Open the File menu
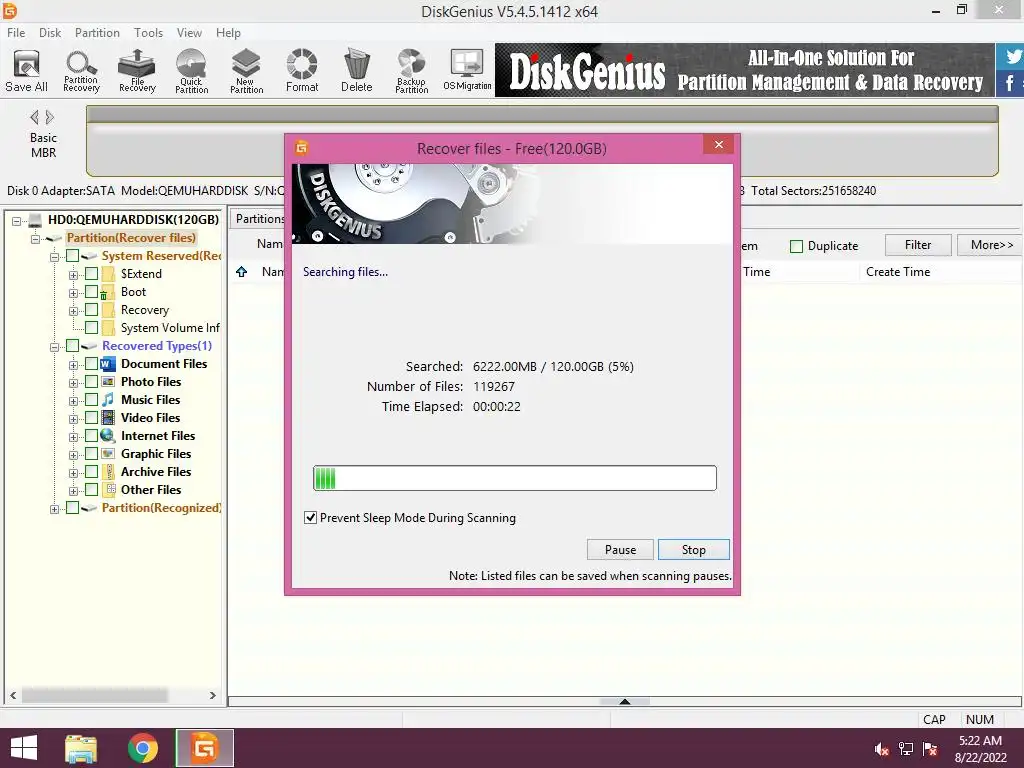Image resolution: width=1024 pixels, height=768 pixels. click(16, 33)
